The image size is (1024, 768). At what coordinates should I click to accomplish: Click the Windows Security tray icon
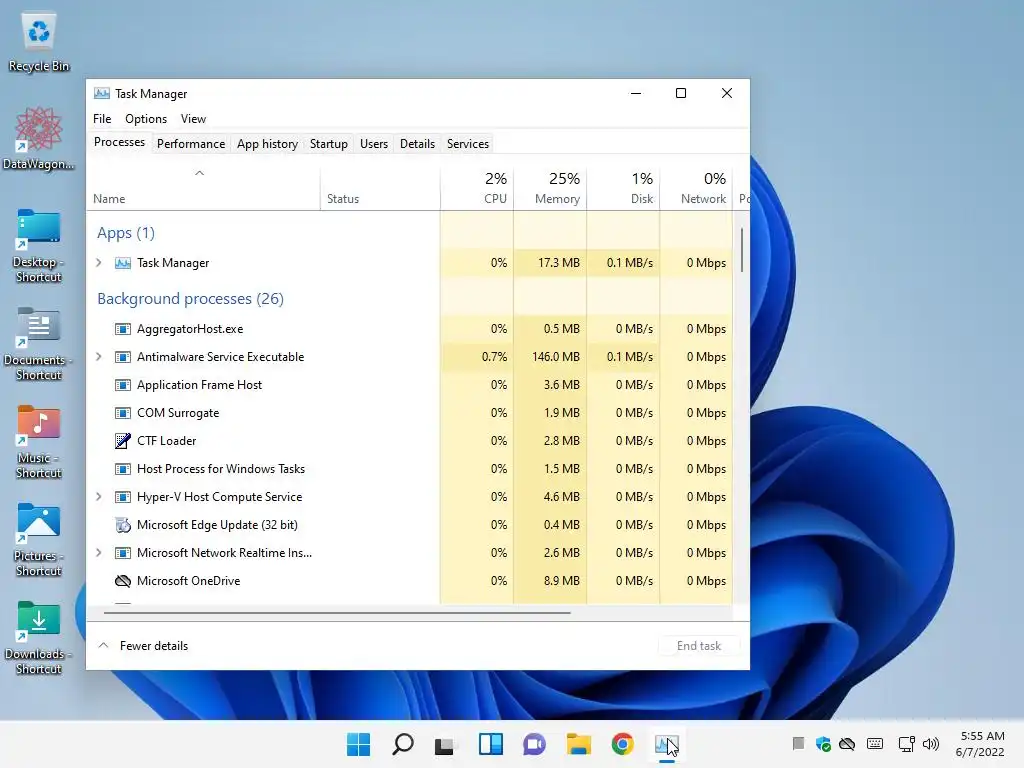[x=823, y=744]
